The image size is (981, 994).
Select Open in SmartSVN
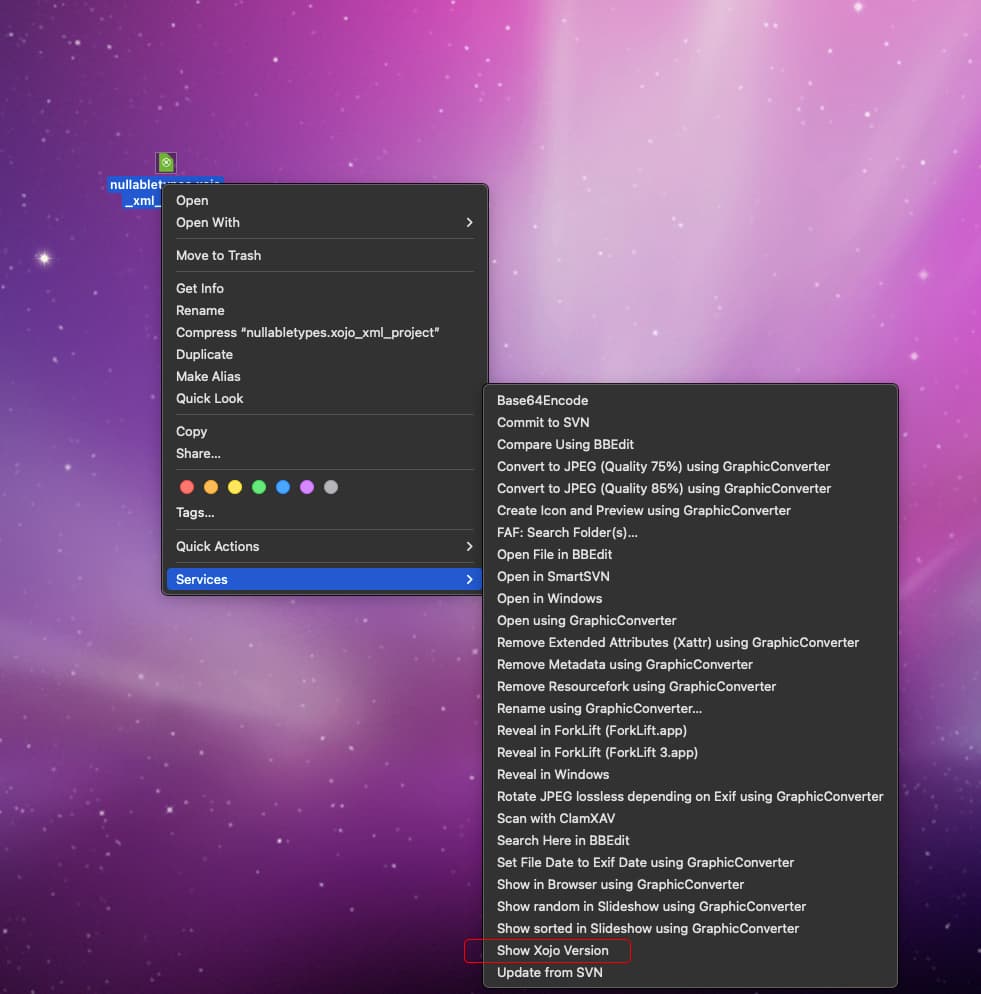(690, 577)
